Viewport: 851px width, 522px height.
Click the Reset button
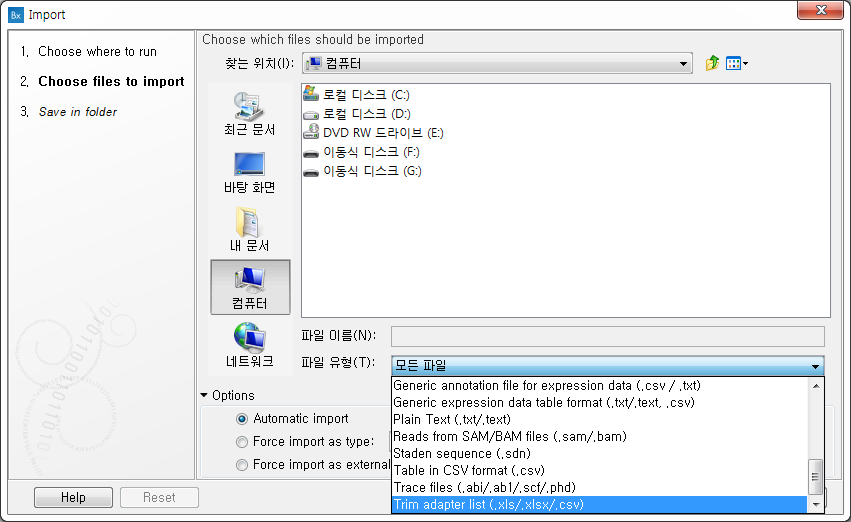coord(159,498)
